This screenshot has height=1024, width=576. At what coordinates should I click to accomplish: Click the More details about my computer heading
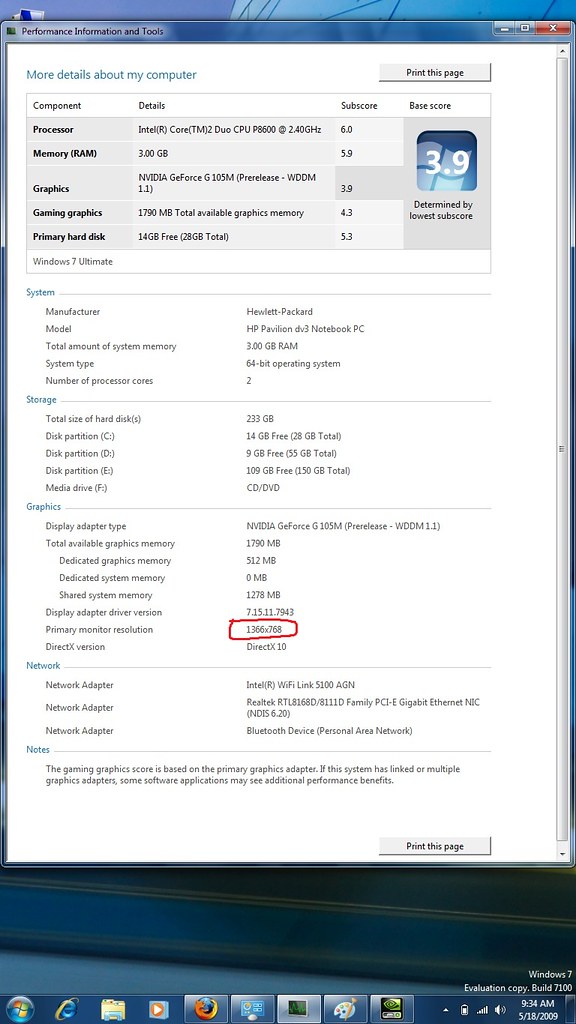tap(111, 74)
